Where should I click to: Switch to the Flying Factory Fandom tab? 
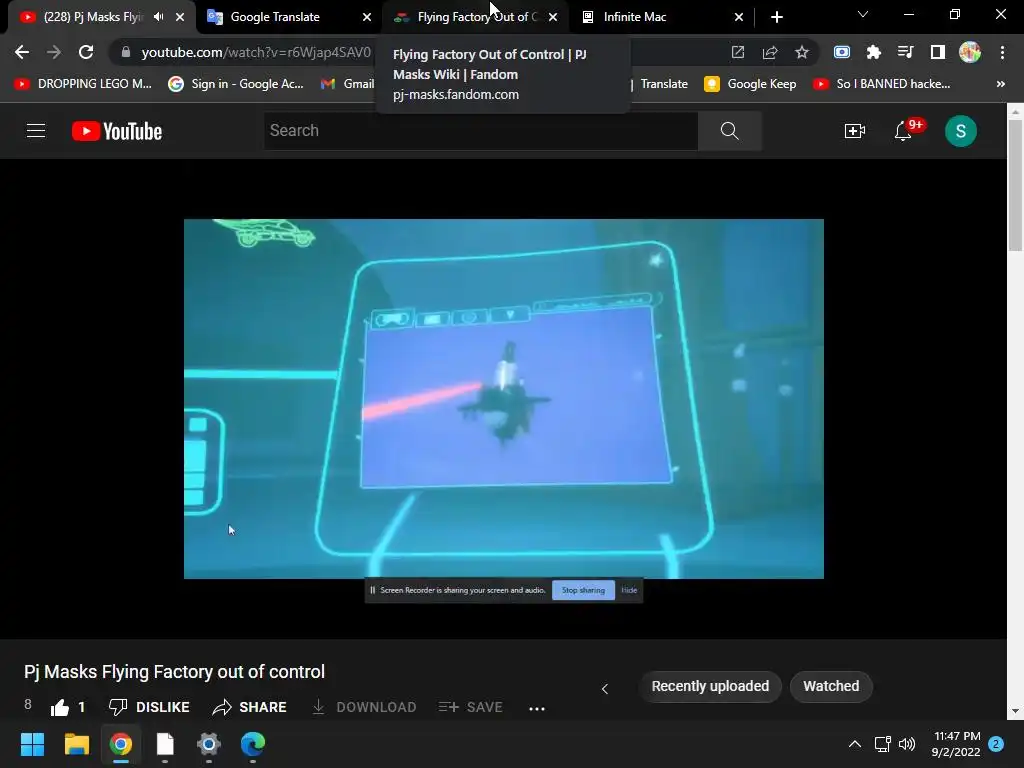[477, 17]
